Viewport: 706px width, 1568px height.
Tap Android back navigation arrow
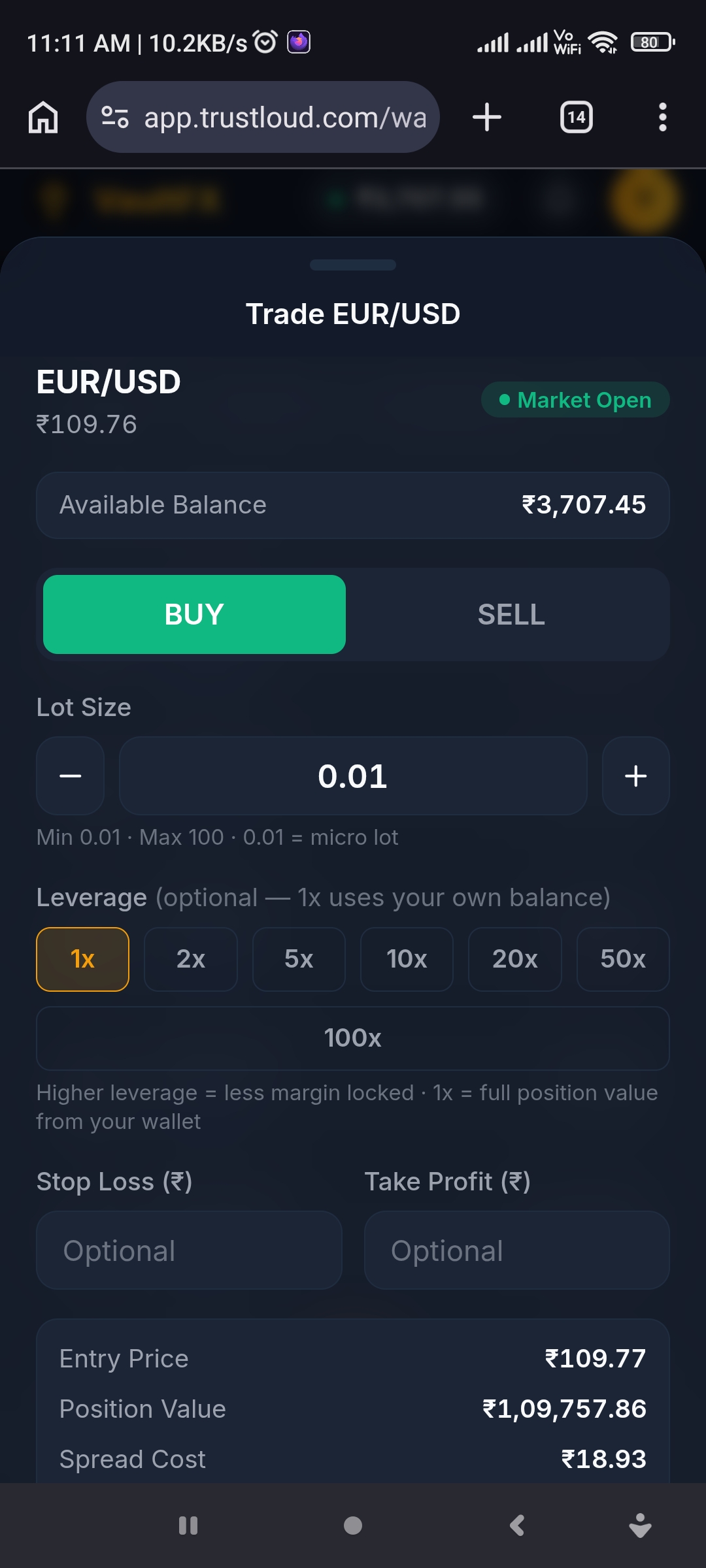point(517,1526)
